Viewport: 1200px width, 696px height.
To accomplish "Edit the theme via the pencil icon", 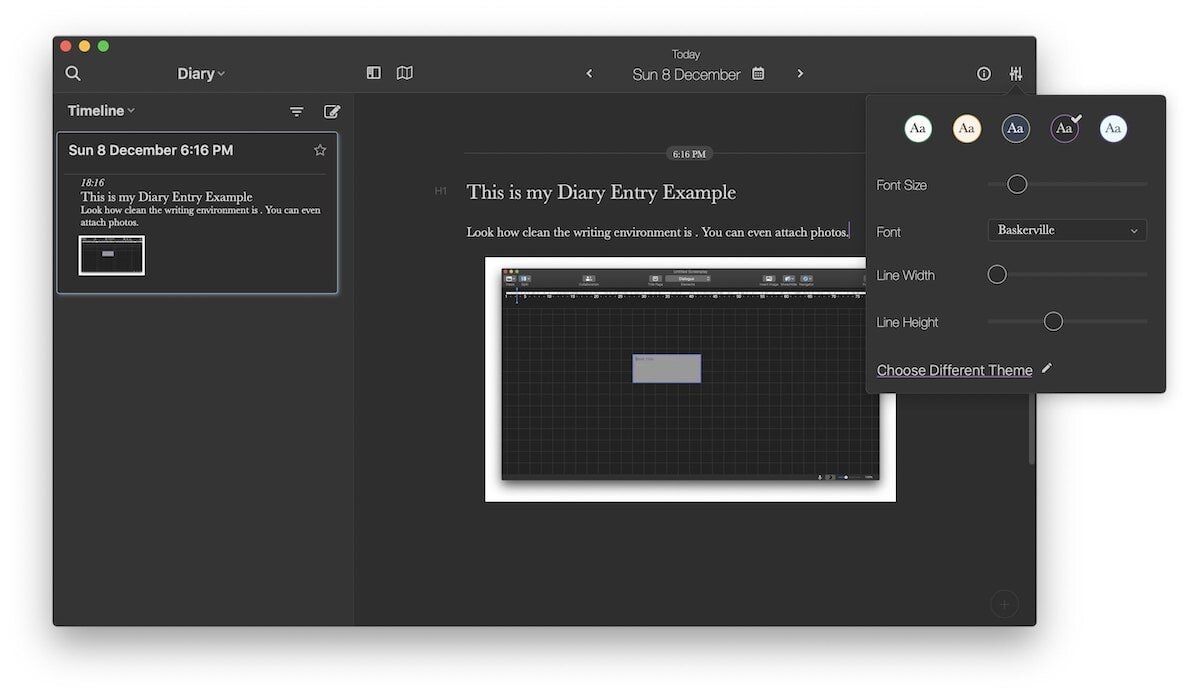I will tap(1046, 368).
